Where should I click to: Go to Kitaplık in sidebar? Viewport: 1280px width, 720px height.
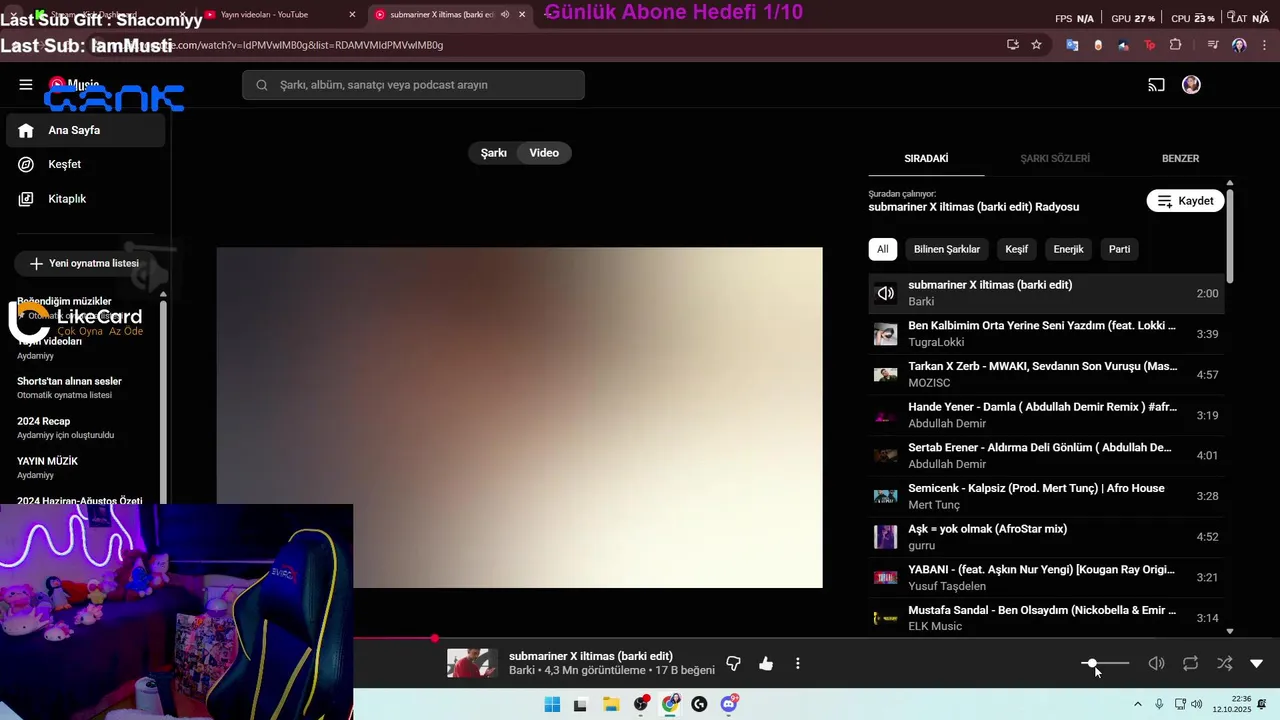coord(85,199)
